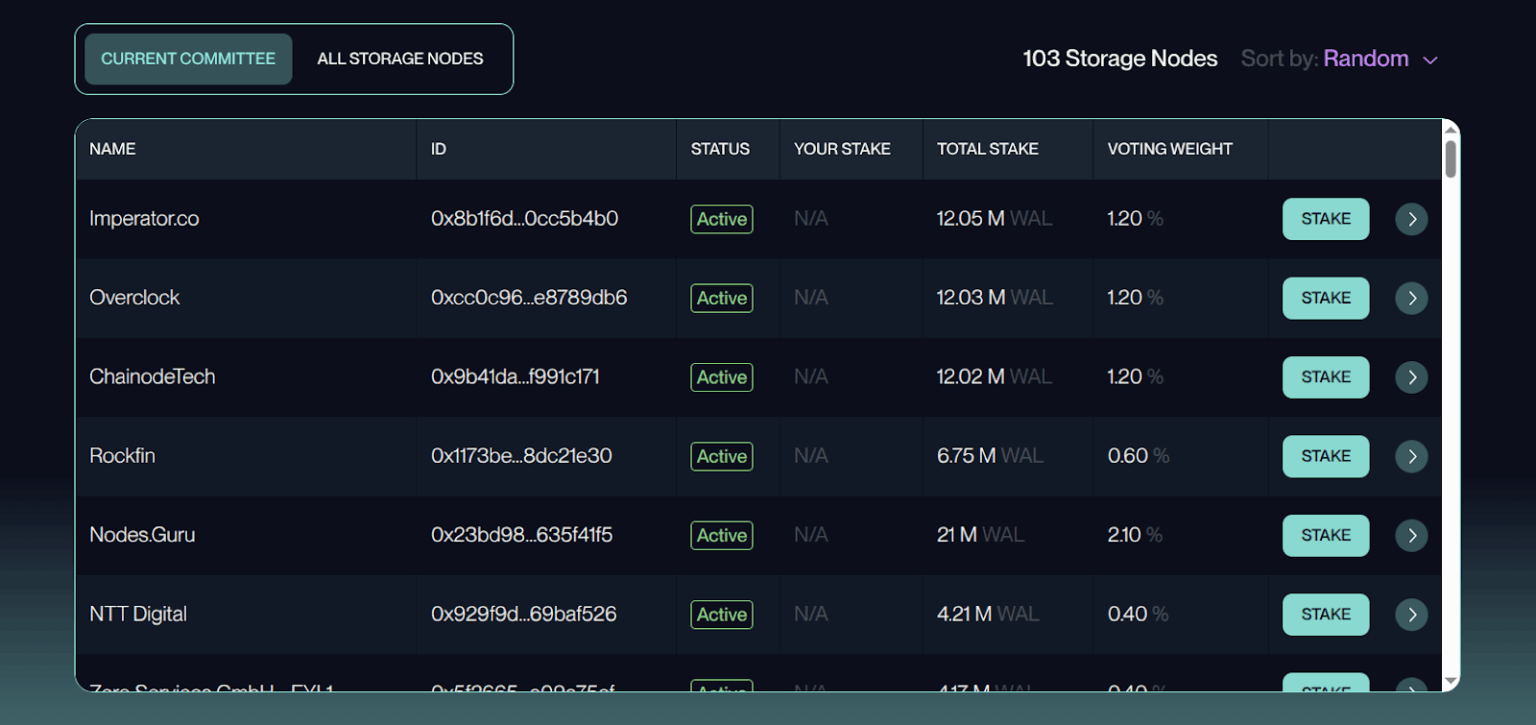The width and height of the screenshot is (1536, 725).
Task: Click the node list scrollbar
Action: coord(1450,160)
